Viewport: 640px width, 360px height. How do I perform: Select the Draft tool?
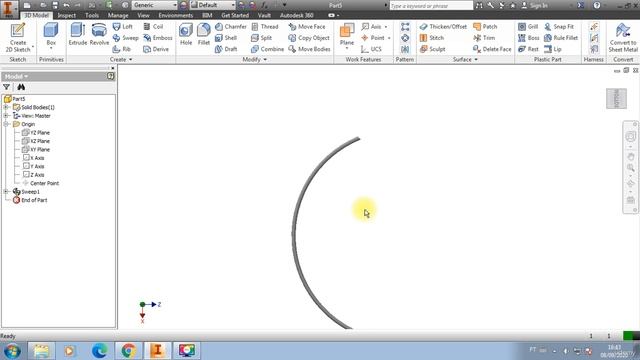point(226,49)
